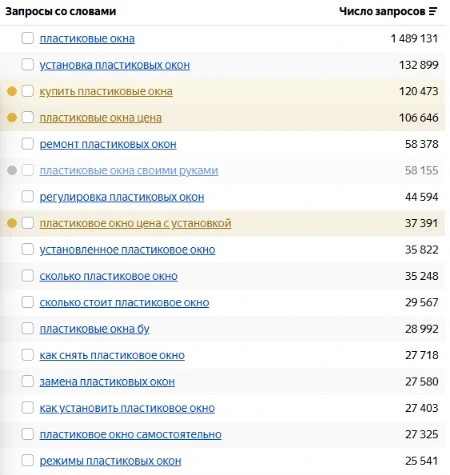The image size is (450, 475).
Task: Click link режимы пластиковых окон
Action: coord(110,461)
